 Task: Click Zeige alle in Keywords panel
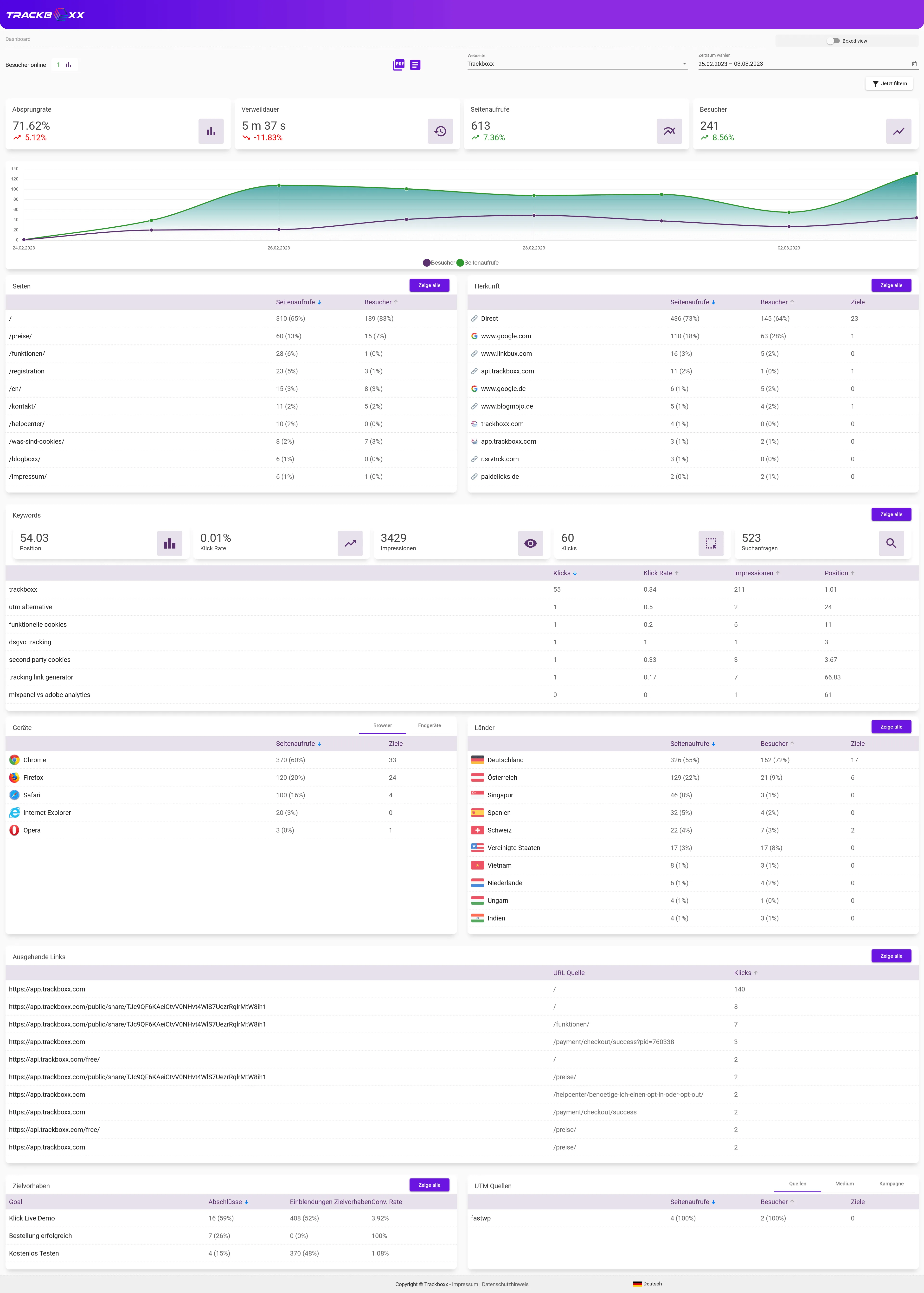[x=891, y=514]
